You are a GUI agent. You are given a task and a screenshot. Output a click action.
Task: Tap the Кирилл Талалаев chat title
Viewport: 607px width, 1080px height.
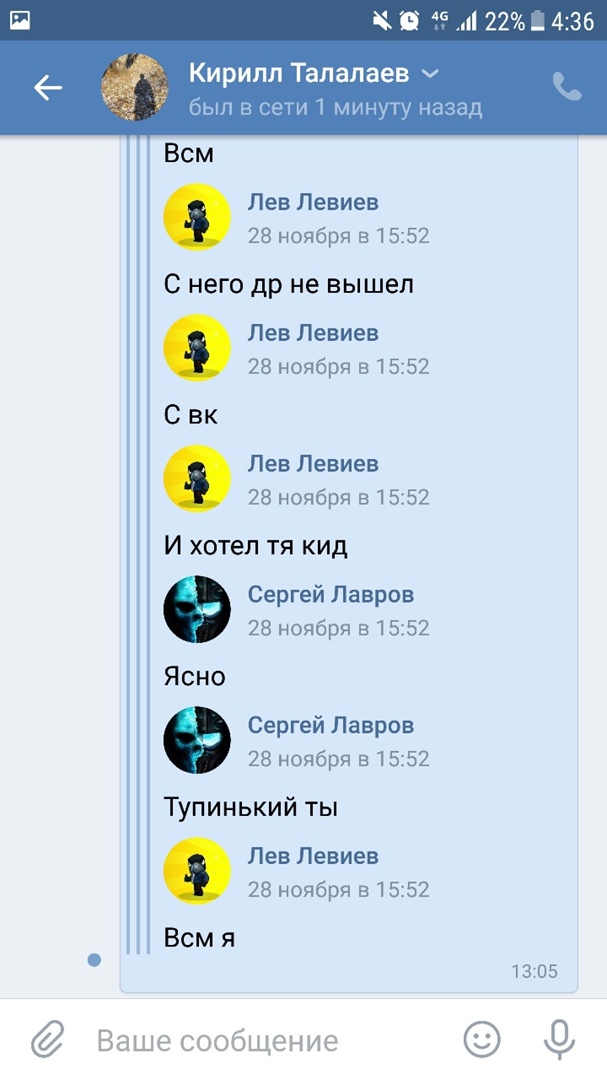[299, 73]
